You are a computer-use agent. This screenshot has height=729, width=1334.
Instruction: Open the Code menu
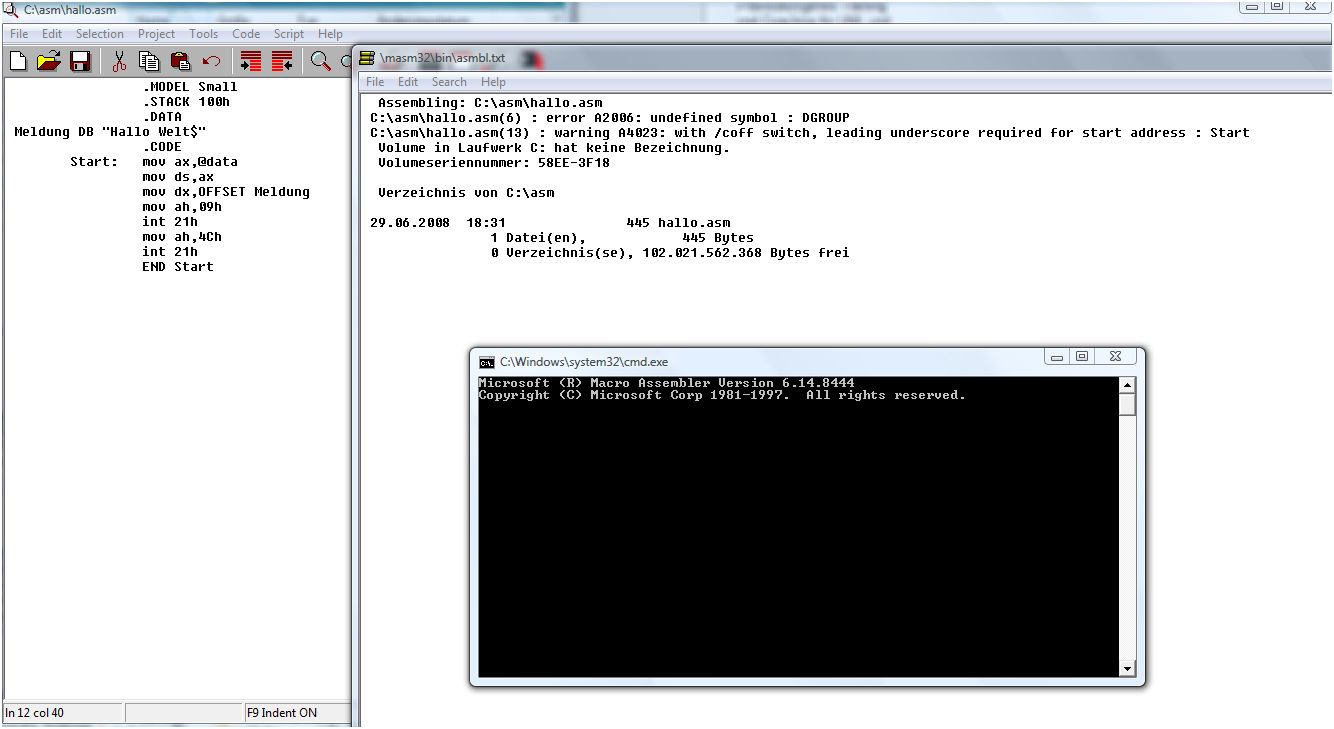click(x=246, y=34)
